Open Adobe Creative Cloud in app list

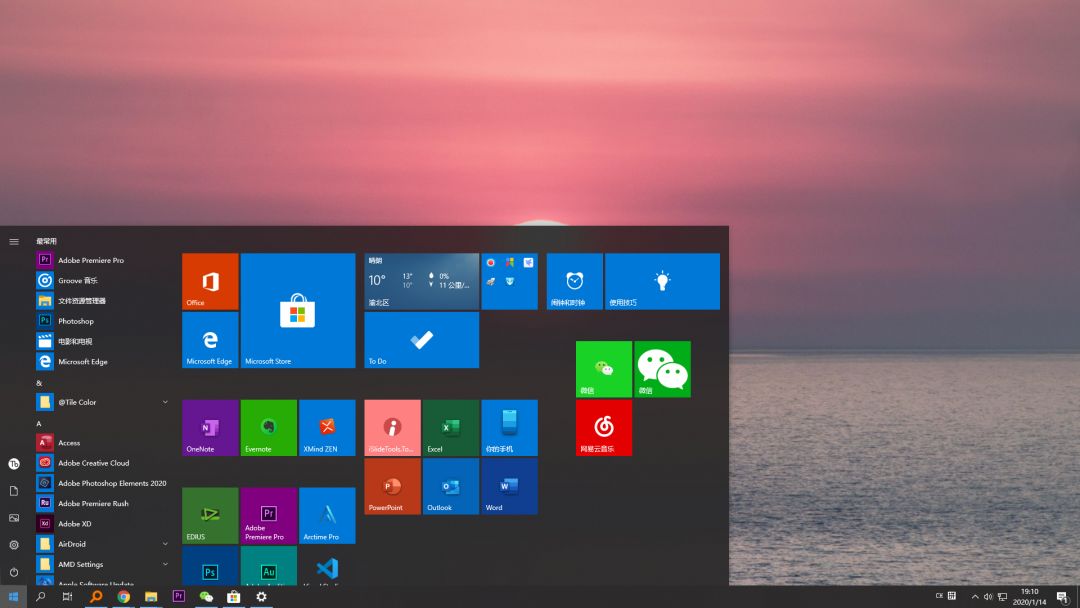(102, 463)
